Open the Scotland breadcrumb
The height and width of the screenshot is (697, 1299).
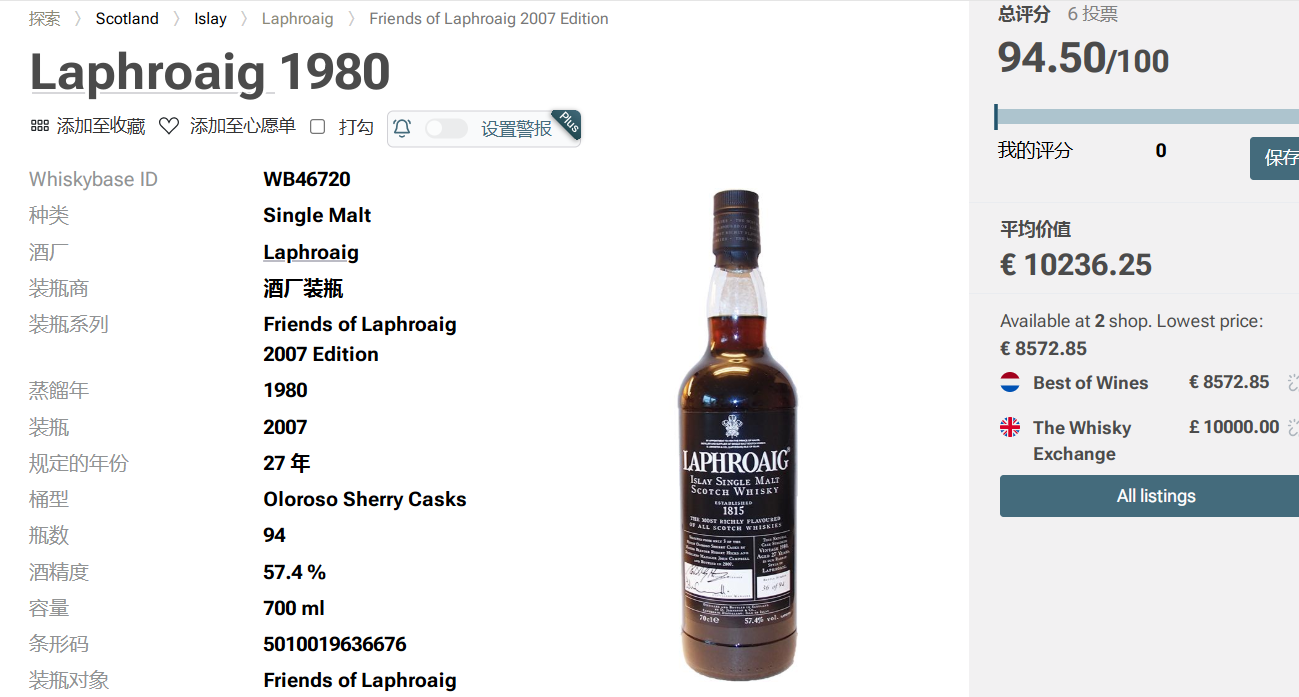click(x=127, y=18)
